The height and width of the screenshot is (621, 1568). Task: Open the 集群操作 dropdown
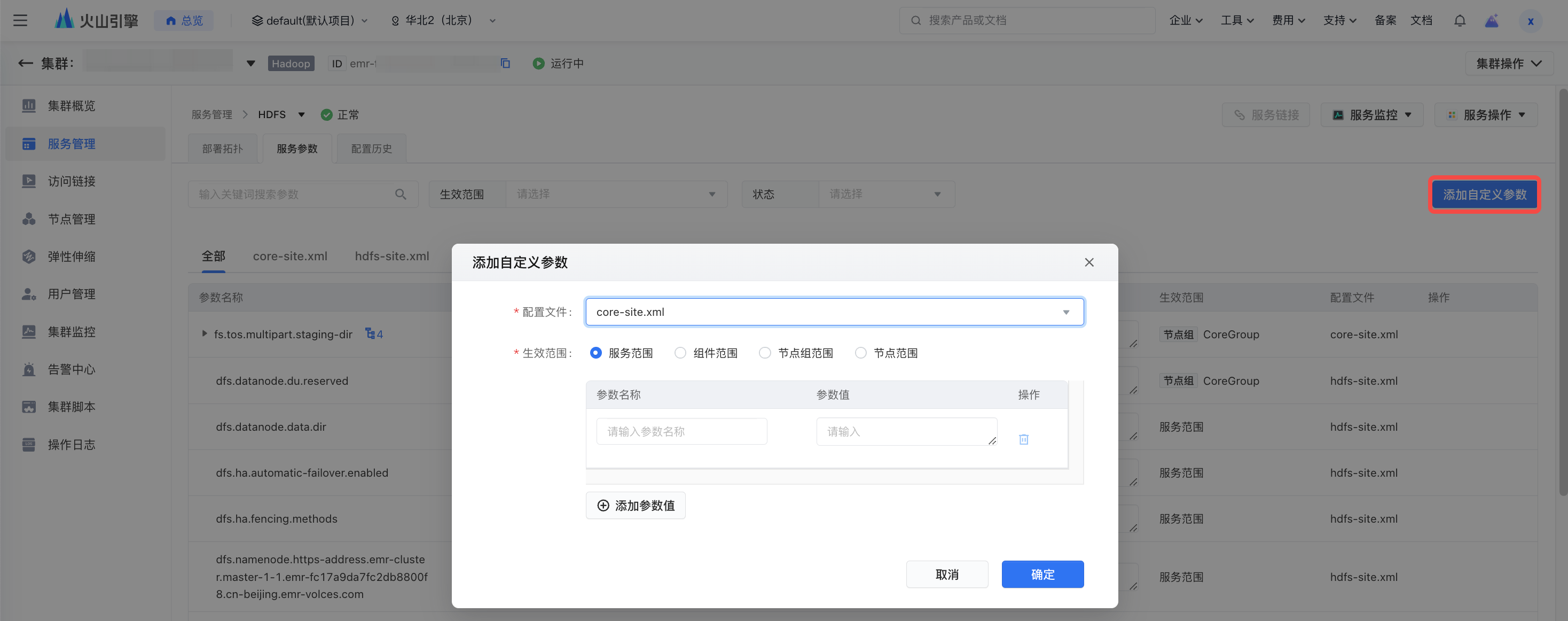pos(1509,63)
